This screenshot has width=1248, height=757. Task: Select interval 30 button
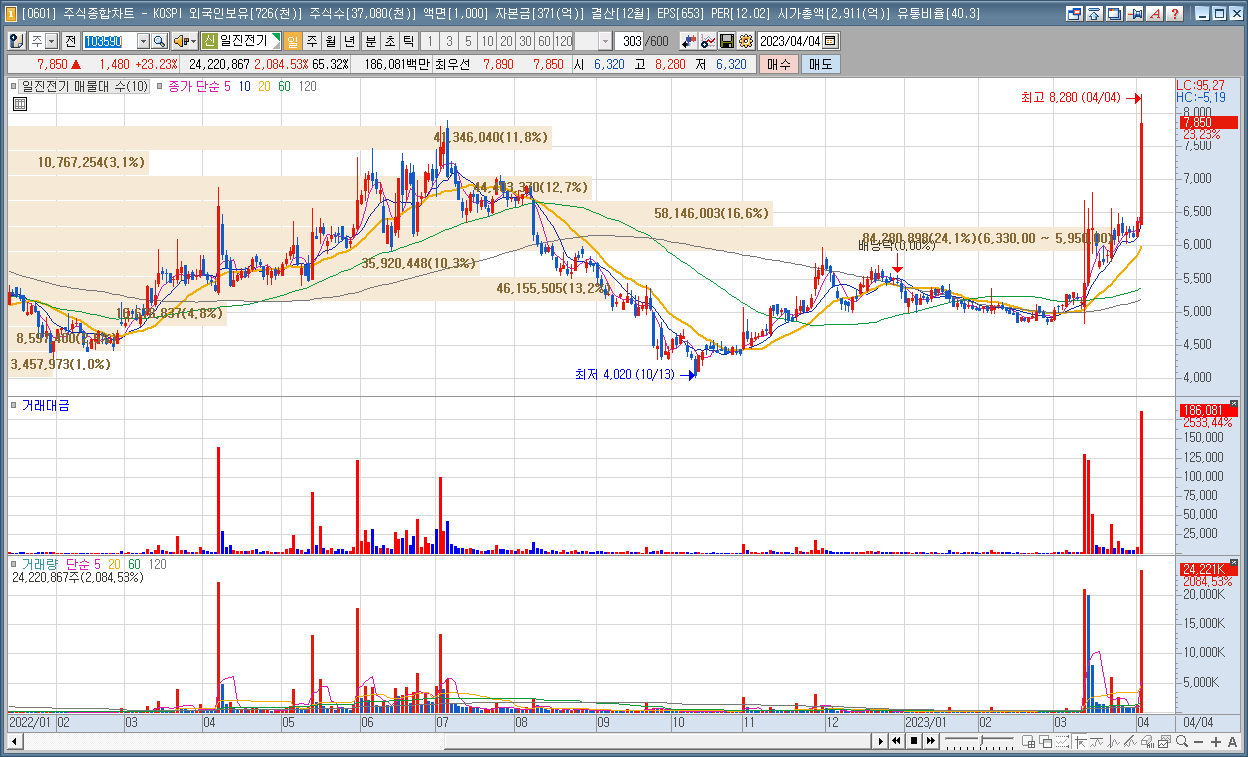(x=525, y=41)
